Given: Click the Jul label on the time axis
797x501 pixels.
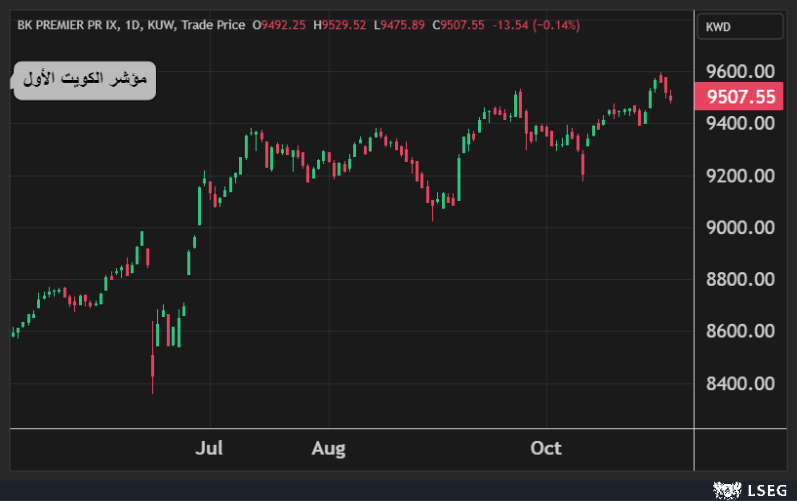Looking at the screenshot, I should [x=209, y=448].
